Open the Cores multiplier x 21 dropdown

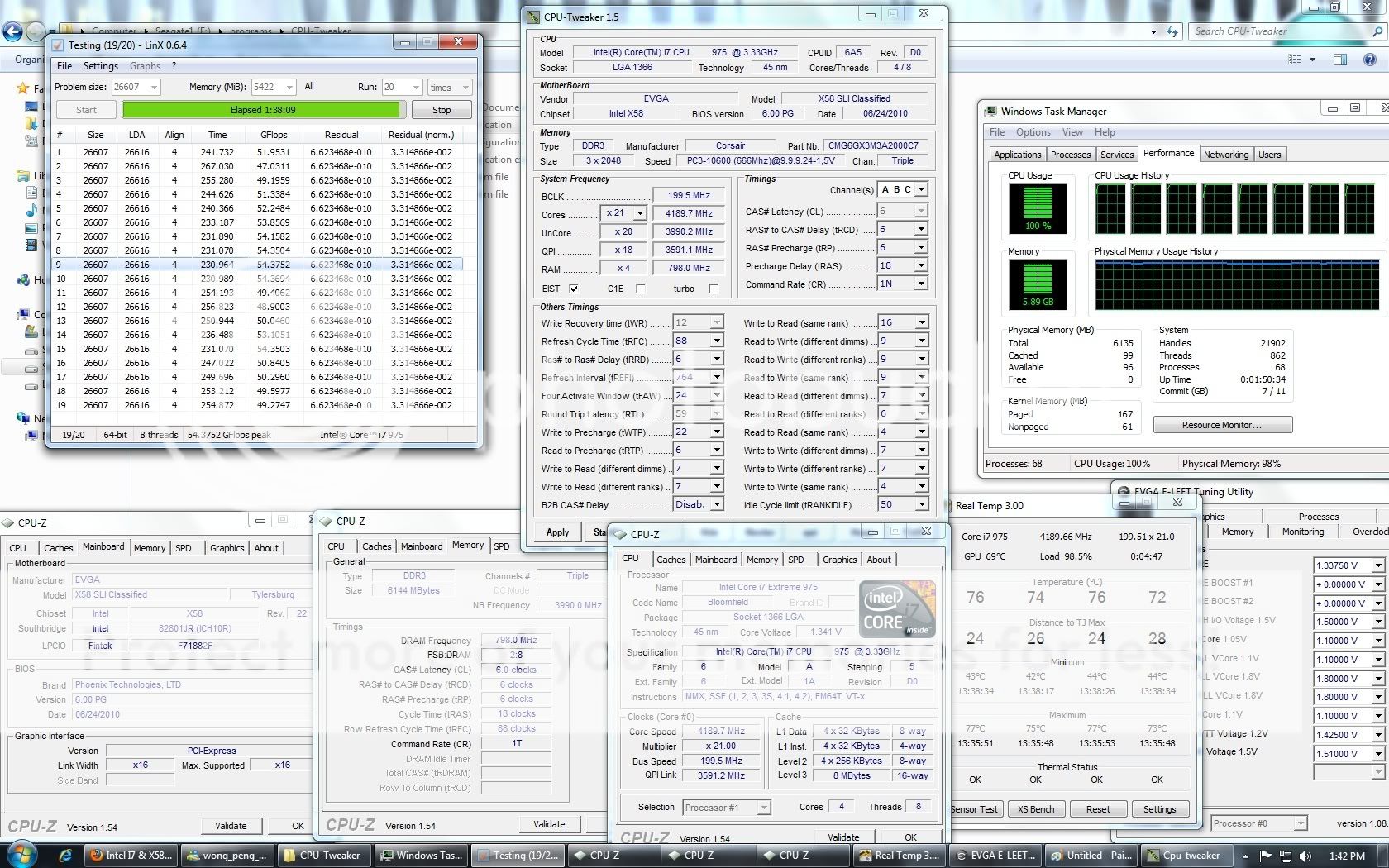click(639, 213)
